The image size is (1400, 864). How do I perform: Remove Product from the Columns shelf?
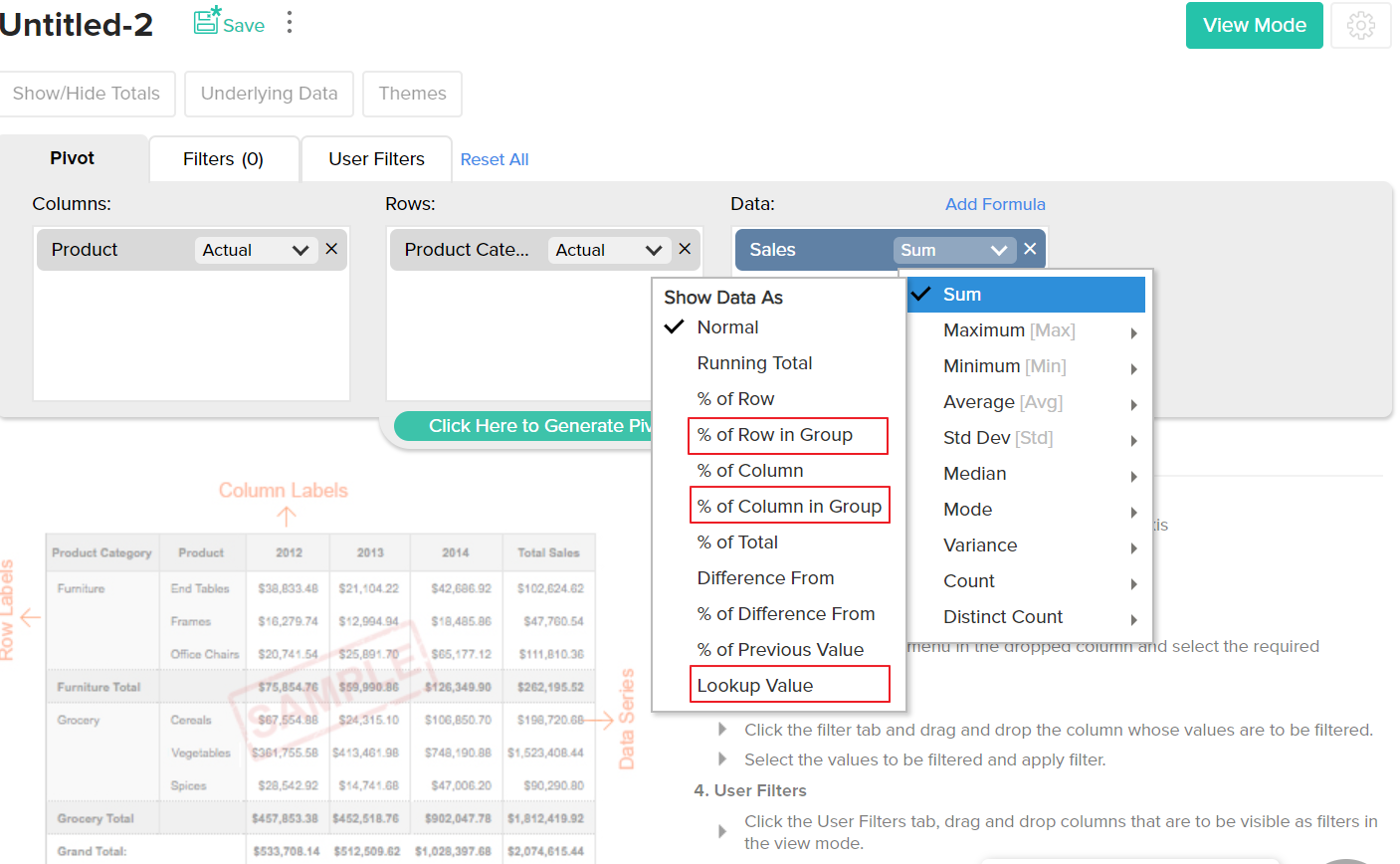click(330, 249)
